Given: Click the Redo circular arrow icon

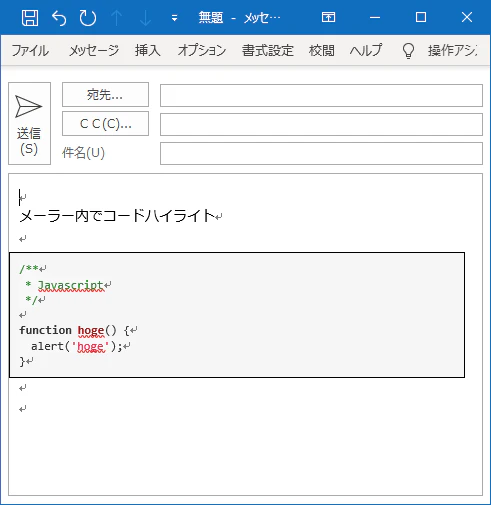Looking at the screenshot, I should click(88, 18).
